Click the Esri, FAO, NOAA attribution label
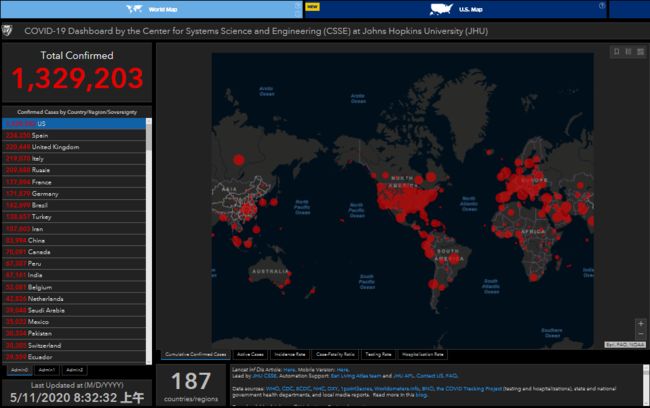The width and height of the screenshot is (650, 408). coord(625,345)
